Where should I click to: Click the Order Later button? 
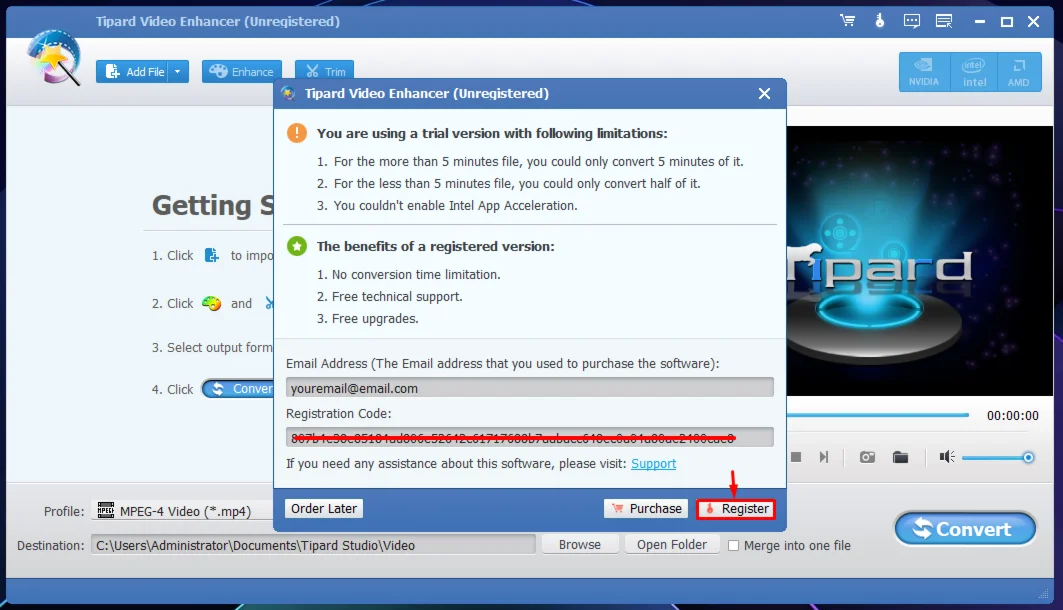point(324,508)
